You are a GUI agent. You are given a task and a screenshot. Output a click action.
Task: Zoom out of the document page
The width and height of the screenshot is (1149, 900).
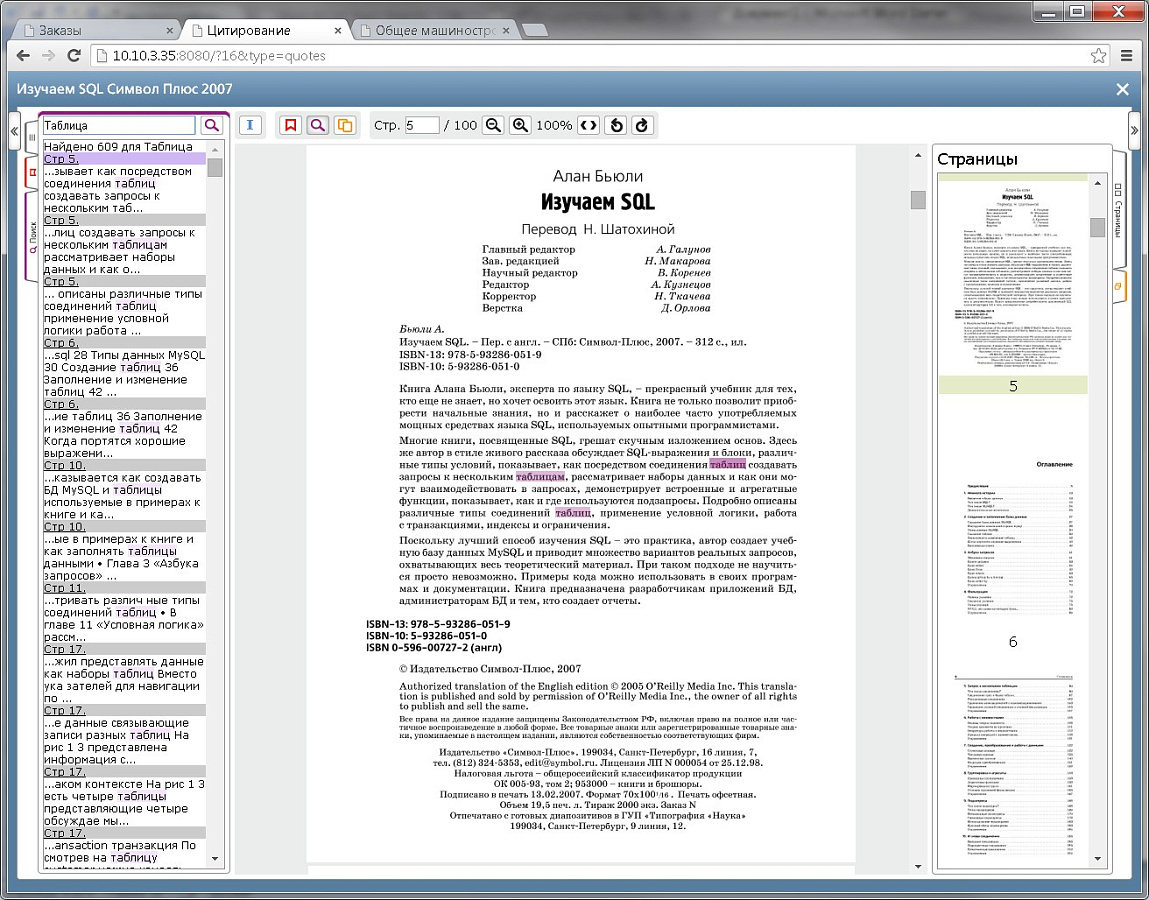[494, 125]
